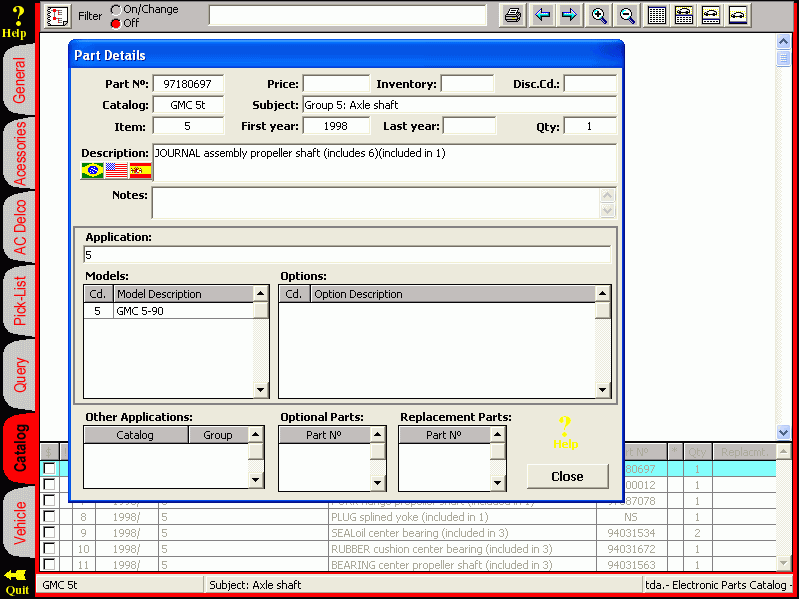
Task: Open the AC Delco tab
Action: (18, 228)
